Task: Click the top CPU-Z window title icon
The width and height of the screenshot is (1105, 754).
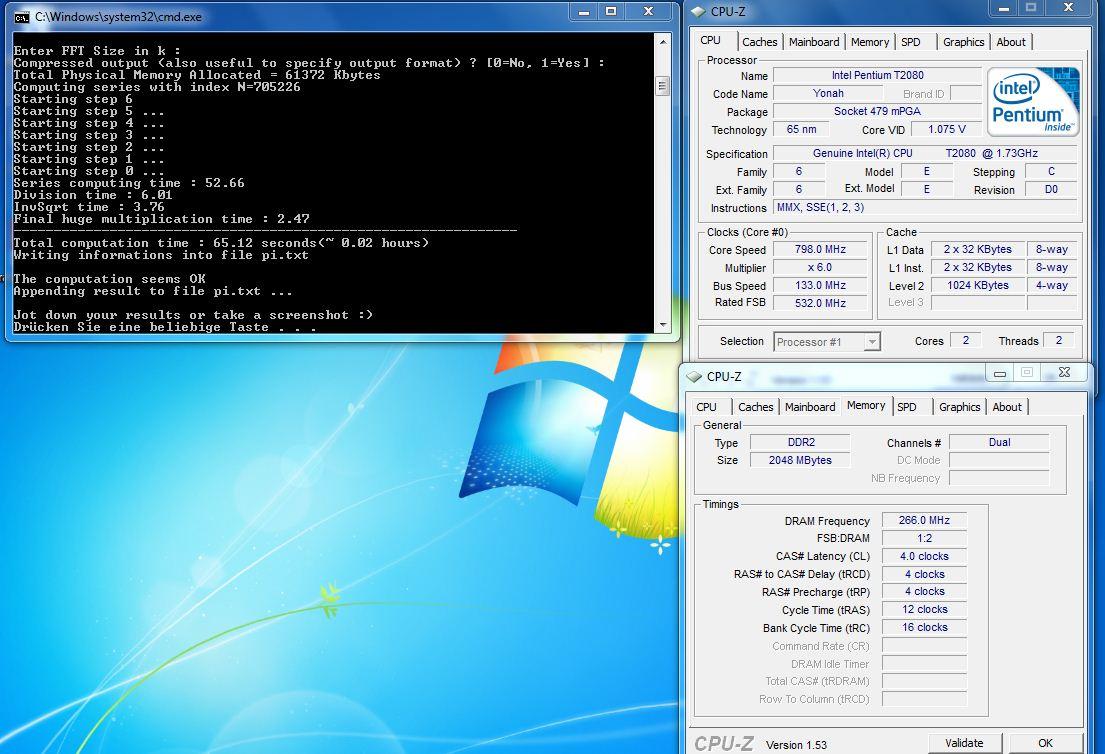Action: point(698,12)
